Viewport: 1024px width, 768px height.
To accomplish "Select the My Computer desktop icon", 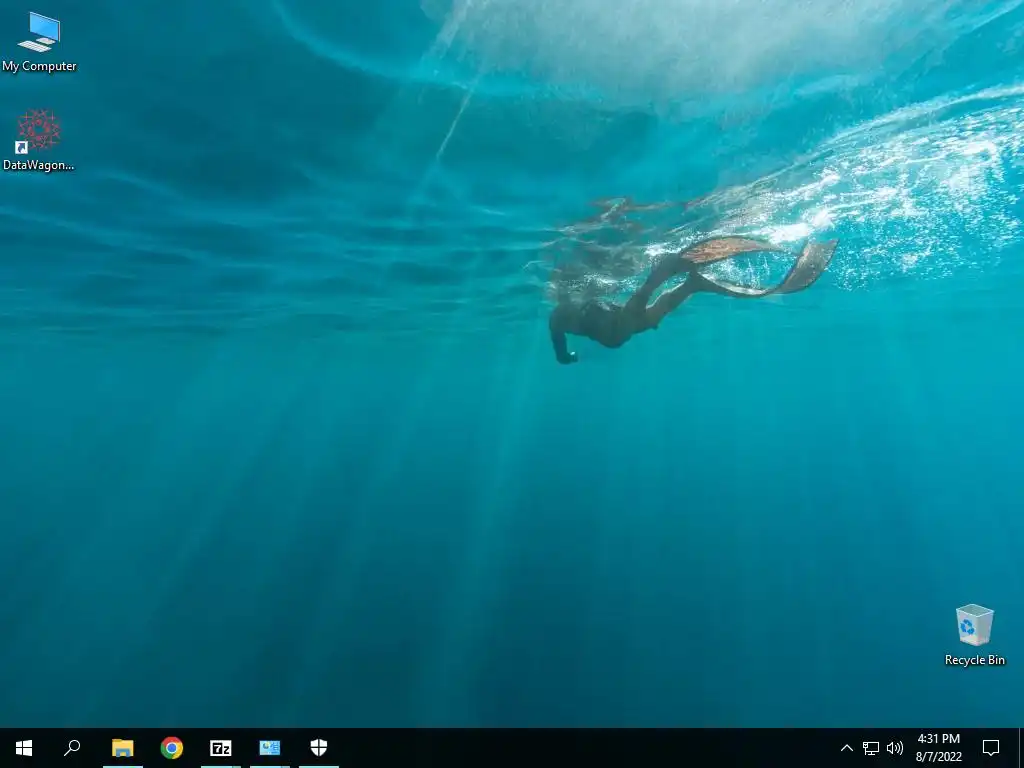I will tap(39, 41).
